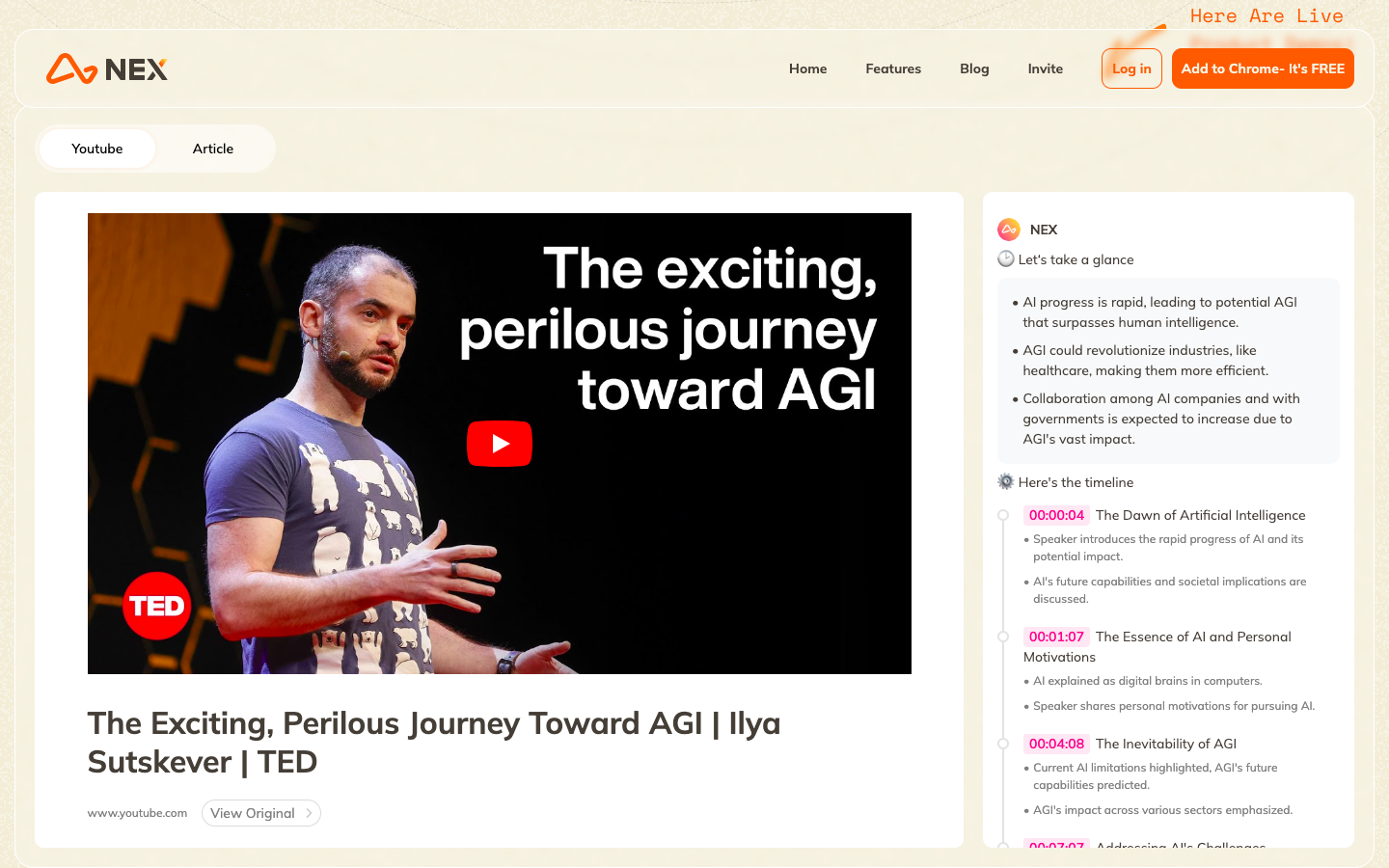
Task: Click the clock icon beside "Let's take a glance"
Action: coord(1006,258)
